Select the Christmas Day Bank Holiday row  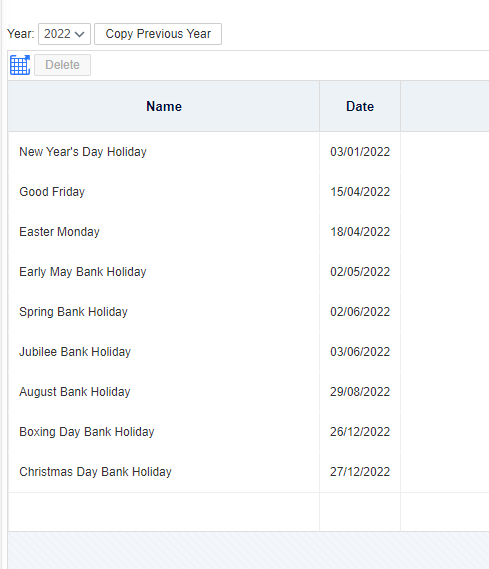(x=248, y=472)
